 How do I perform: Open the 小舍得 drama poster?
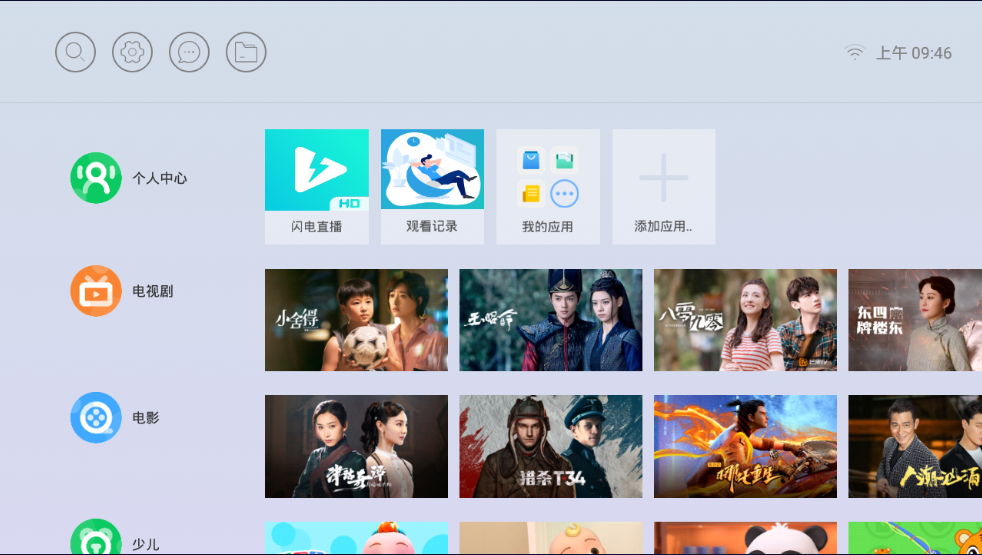356,320
